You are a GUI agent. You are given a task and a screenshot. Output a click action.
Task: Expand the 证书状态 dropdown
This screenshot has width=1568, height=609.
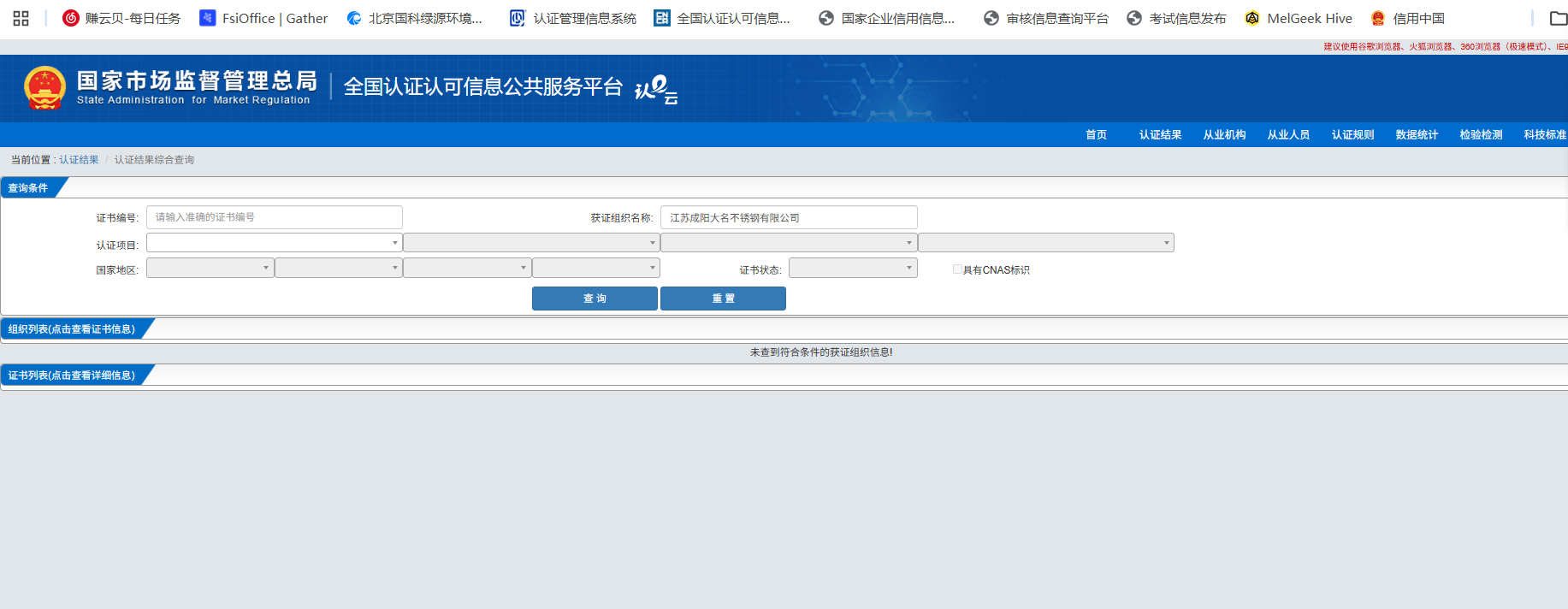point(852,269)
